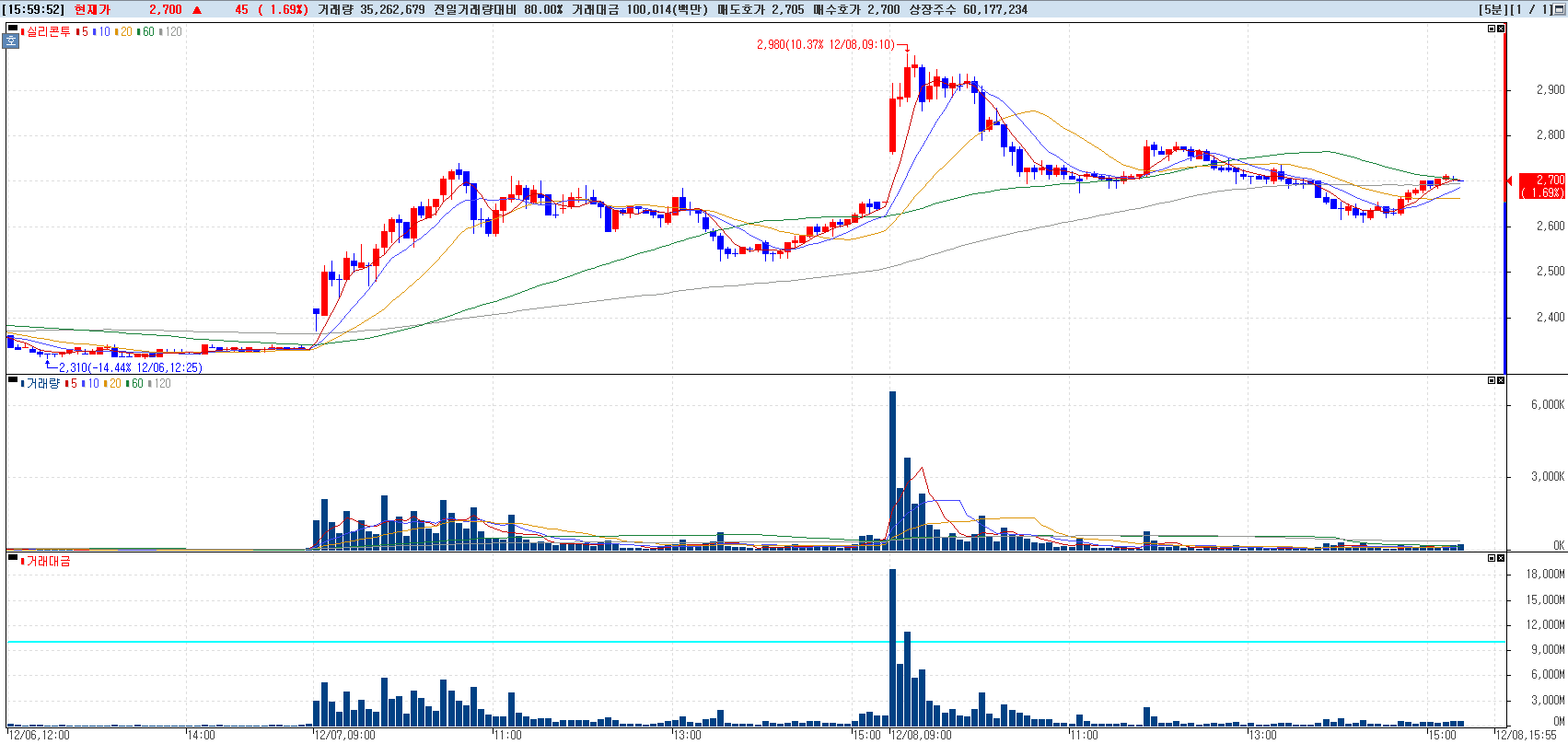Select price moving average 60 legend

tap(145, 31)
